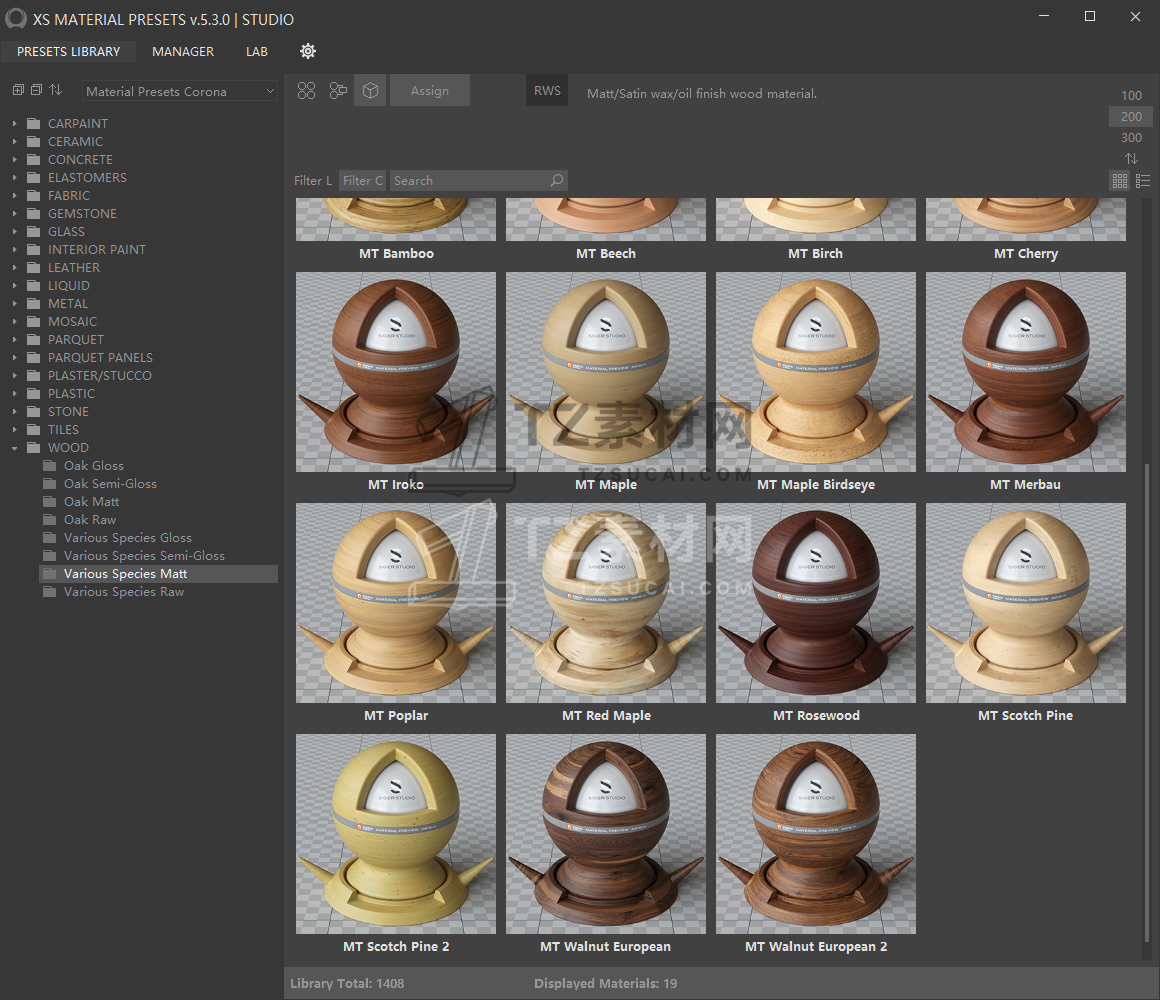
Task: Click the four-circles icon left of Assign
Action: [x=307, y=91]
